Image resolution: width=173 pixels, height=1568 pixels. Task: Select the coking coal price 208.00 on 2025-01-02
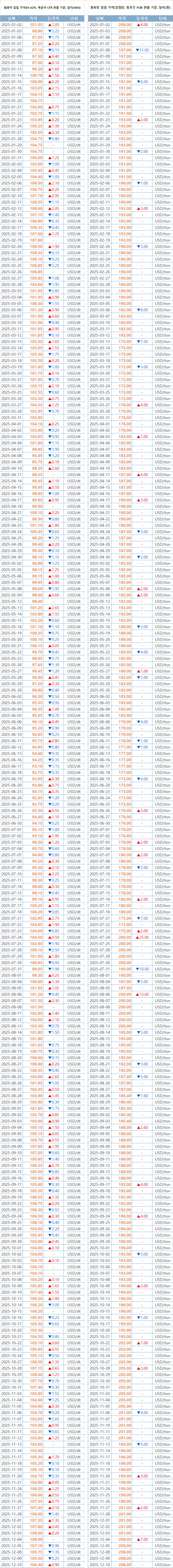tap(124, 24)
